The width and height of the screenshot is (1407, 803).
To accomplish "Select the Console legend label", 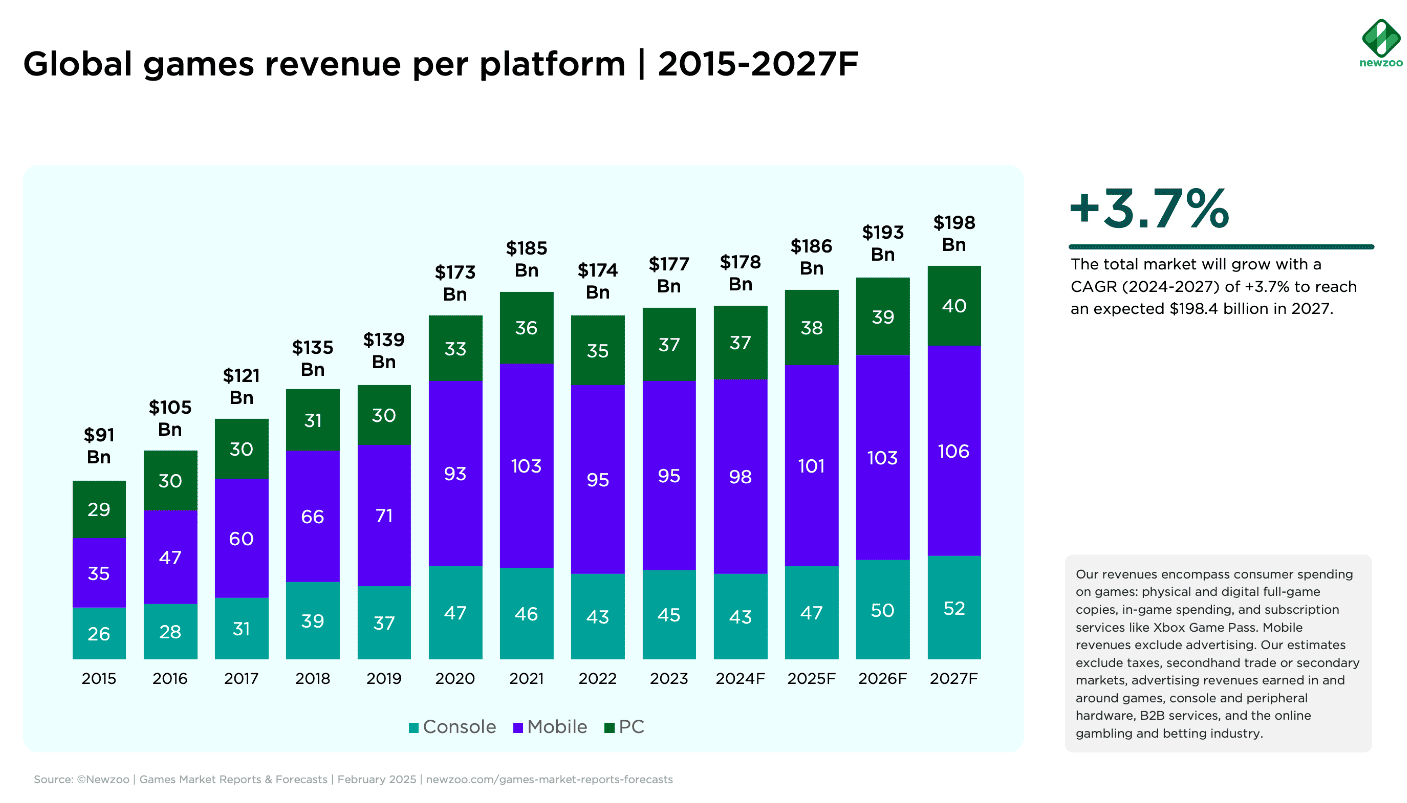I will point(459,727).
